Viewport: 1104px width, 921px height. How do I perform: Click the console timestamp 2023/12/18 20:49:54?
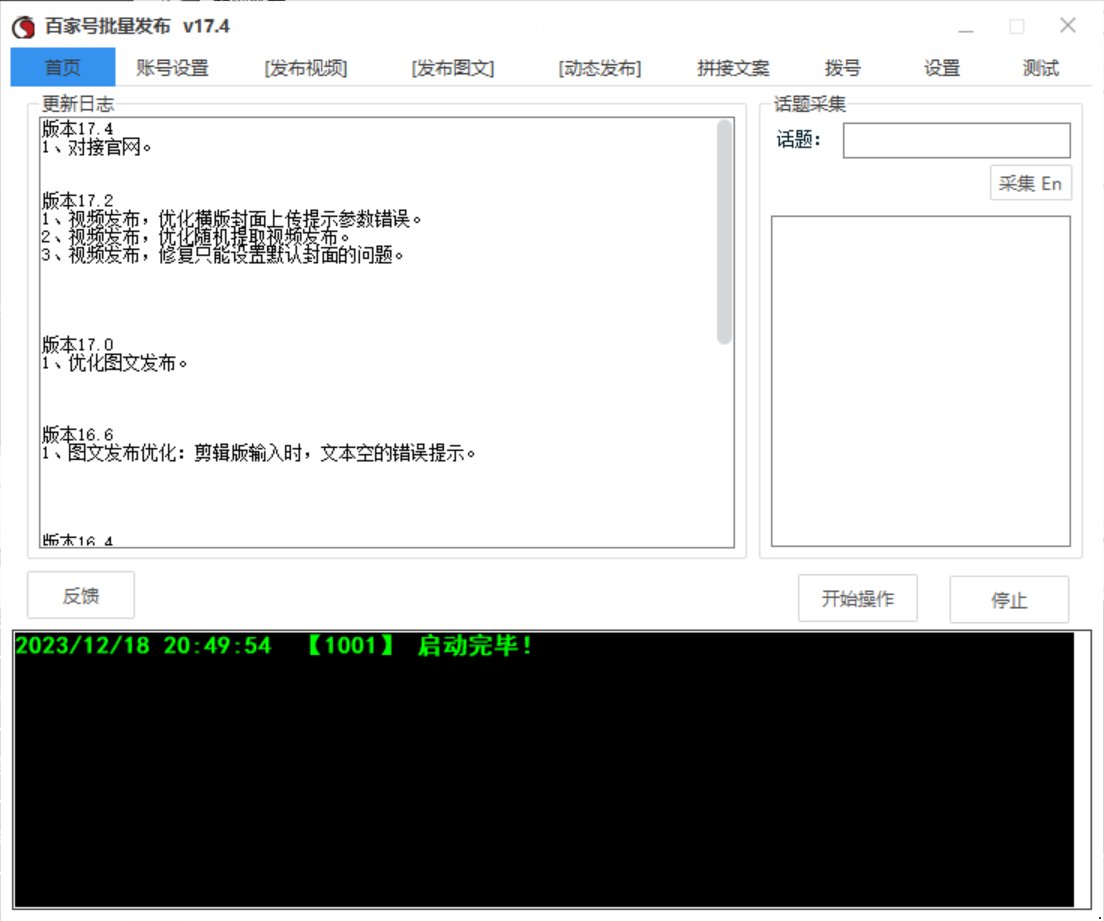click(x=144, y=645)
